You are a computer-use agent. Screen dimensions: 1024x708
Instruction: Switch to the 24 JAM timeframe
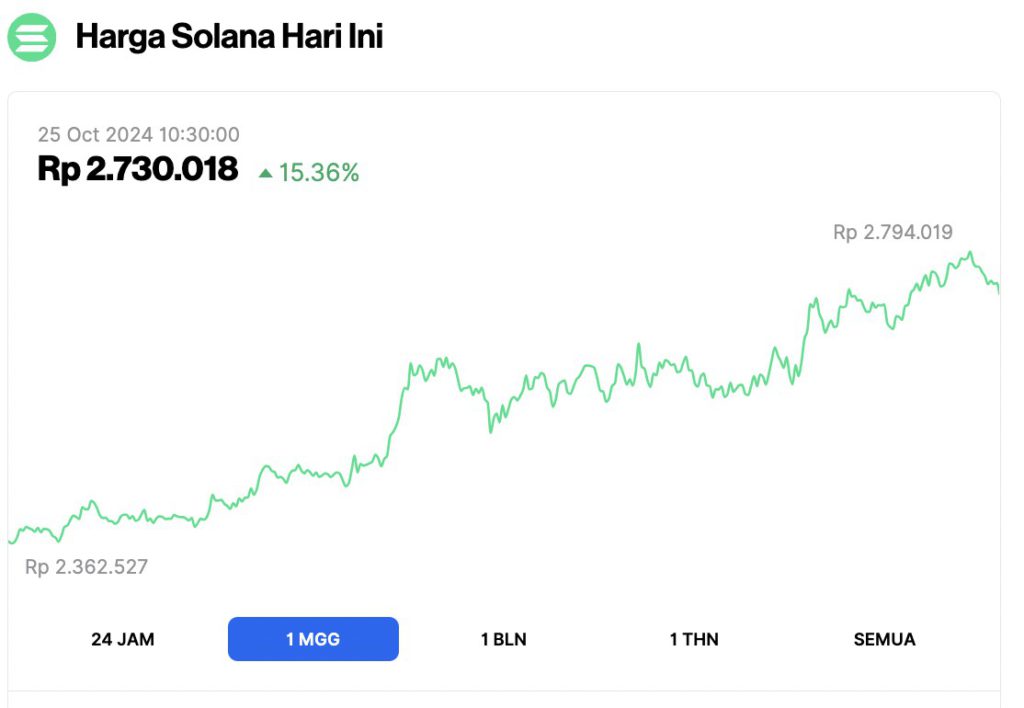click(x=123, y=639)
